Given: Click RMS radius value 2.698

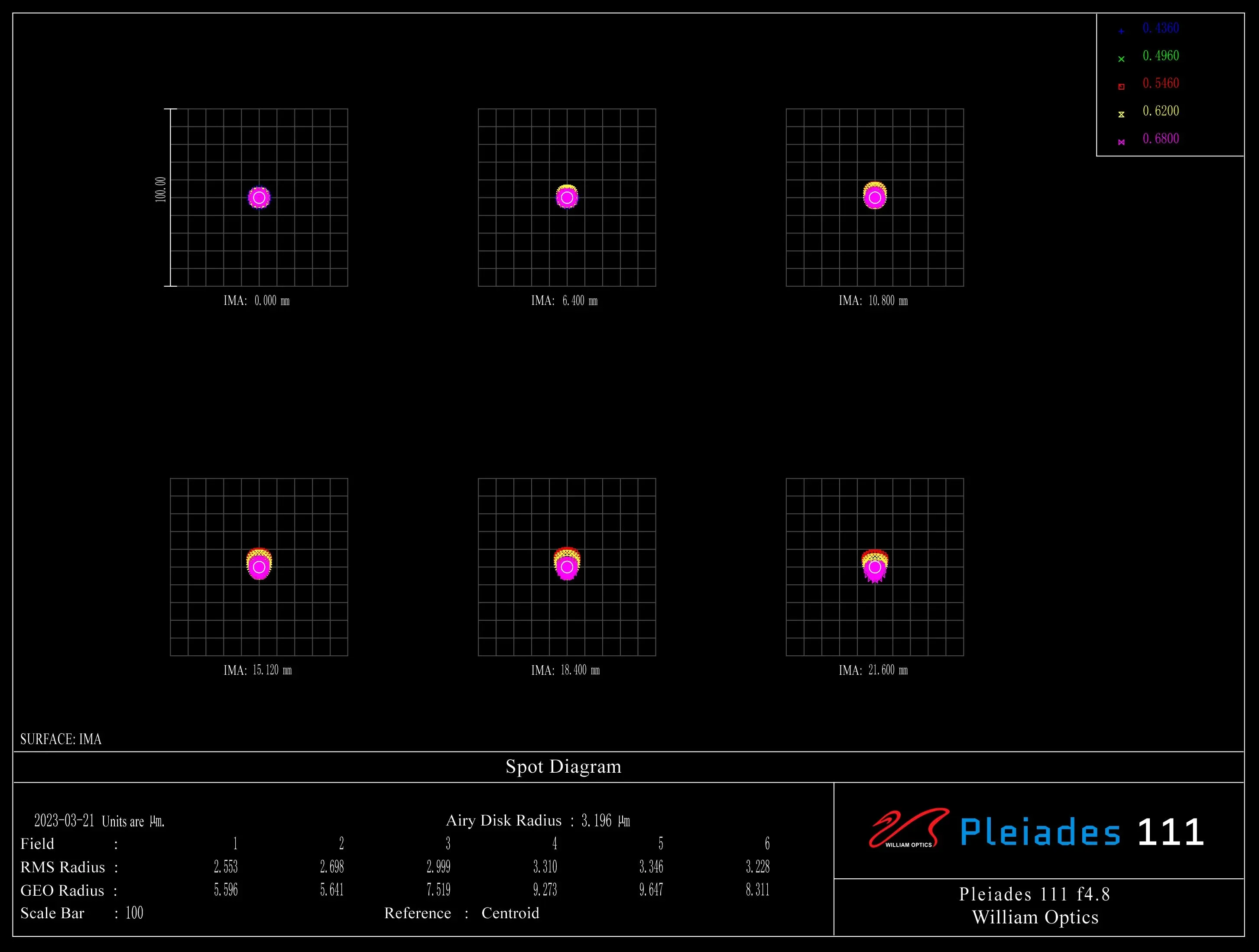Looking at the screenshot, I should point(332,867).
